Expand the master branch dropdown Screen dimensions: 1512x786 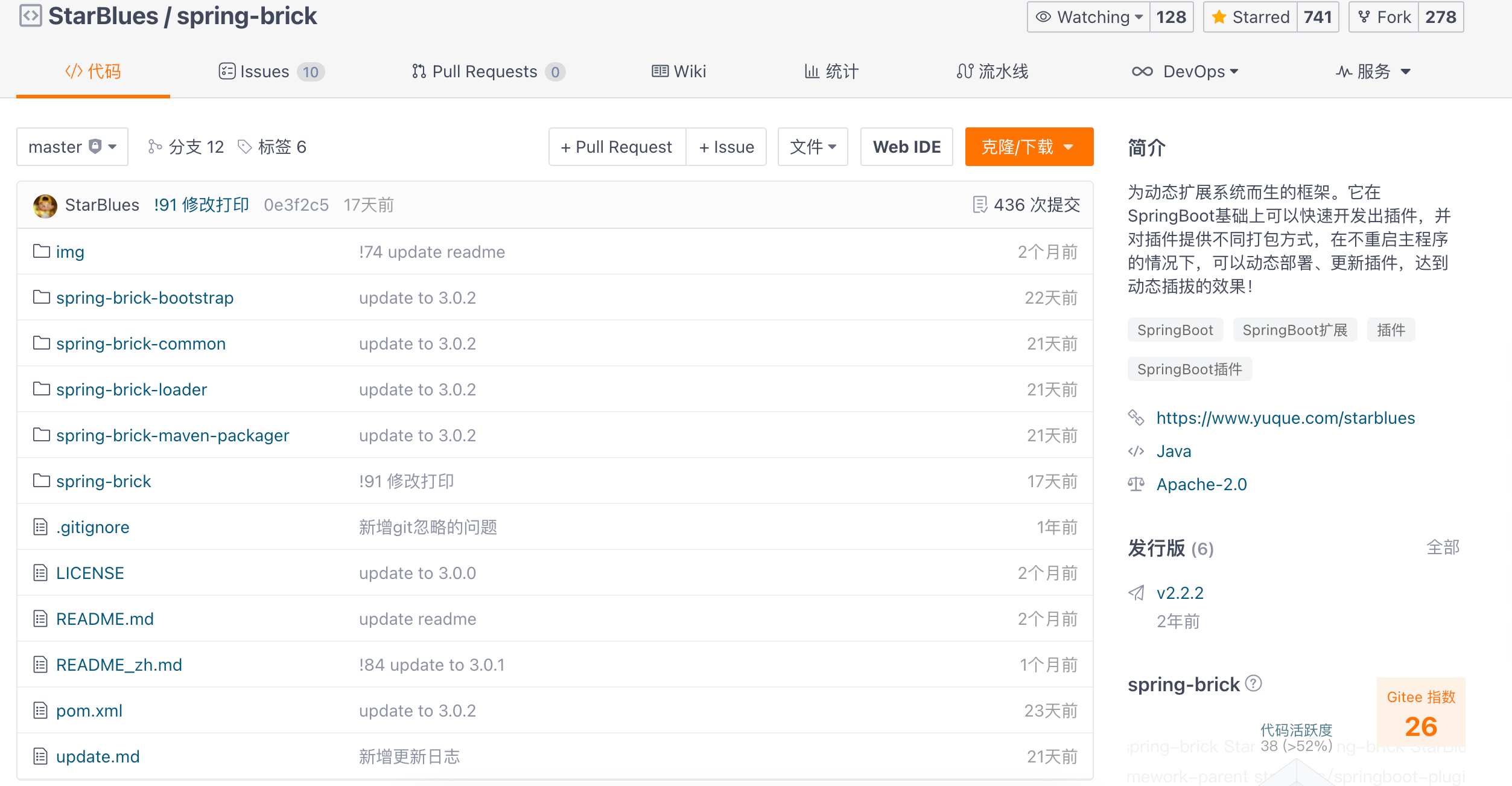pyautogui.click(x=72, y=147)
